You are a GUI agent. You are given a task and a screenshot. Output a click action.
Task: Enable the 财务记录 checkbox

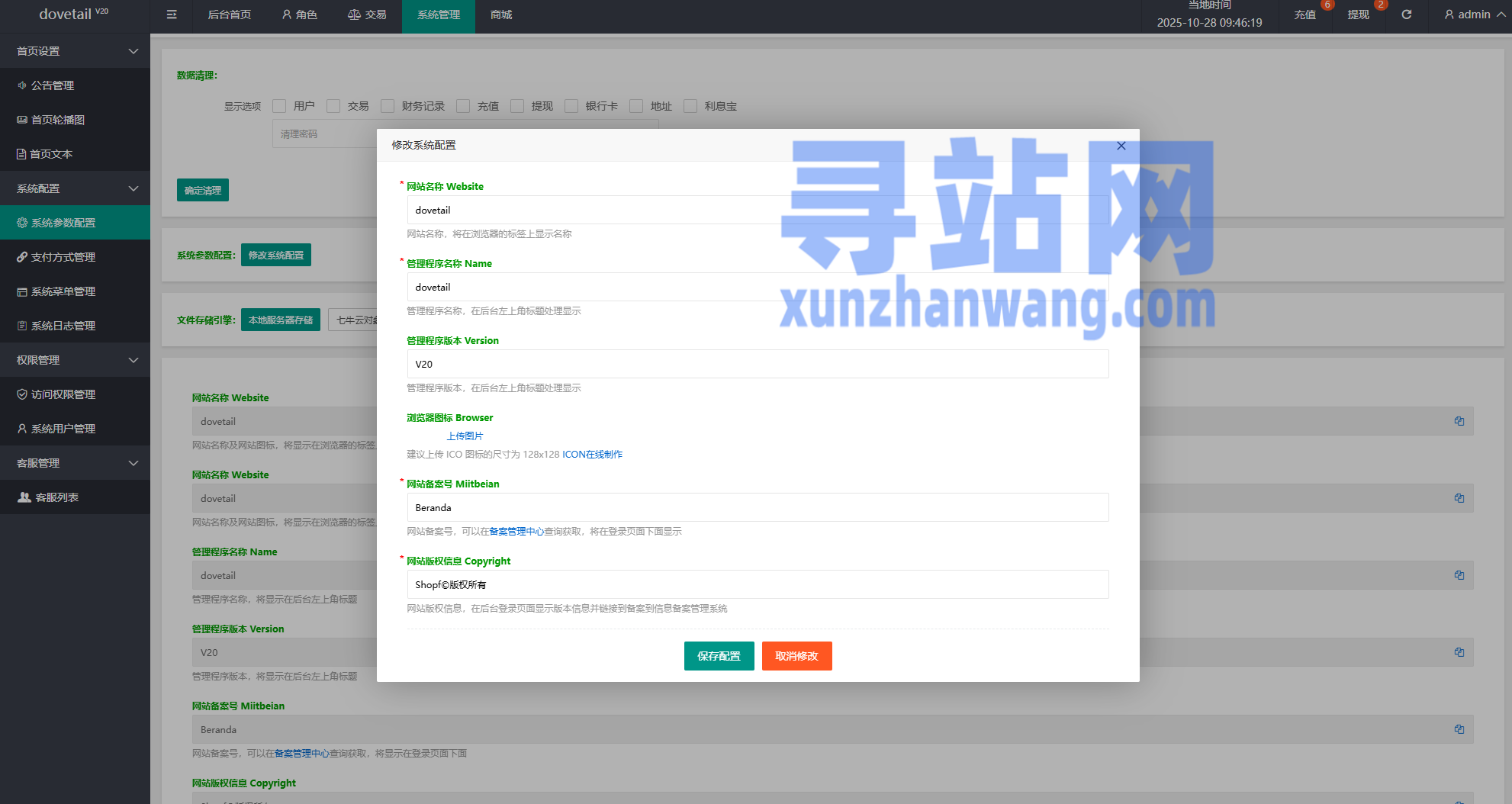coord(388,106)
